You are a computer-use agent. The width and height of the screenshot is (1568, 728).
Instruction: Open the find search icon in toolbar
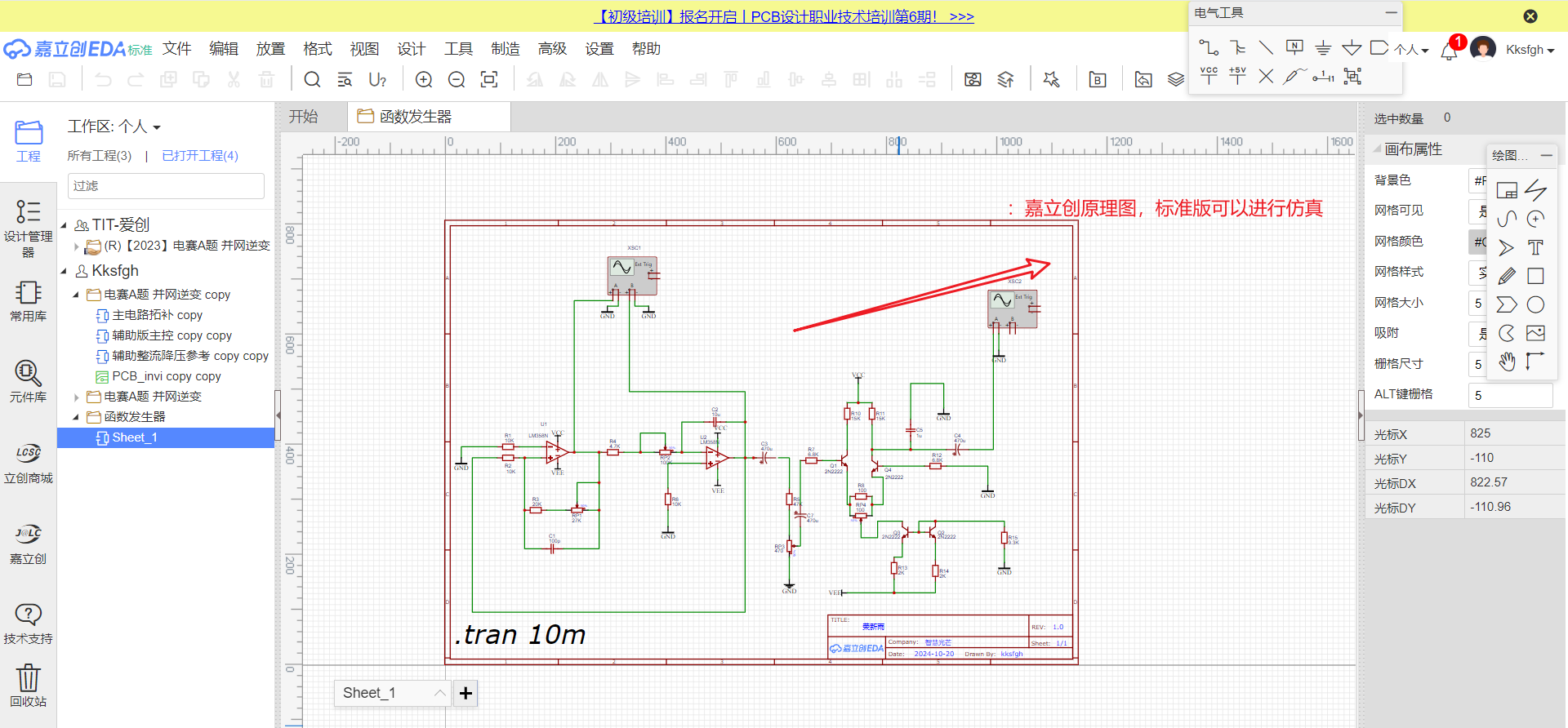click(x=312, y=79)
